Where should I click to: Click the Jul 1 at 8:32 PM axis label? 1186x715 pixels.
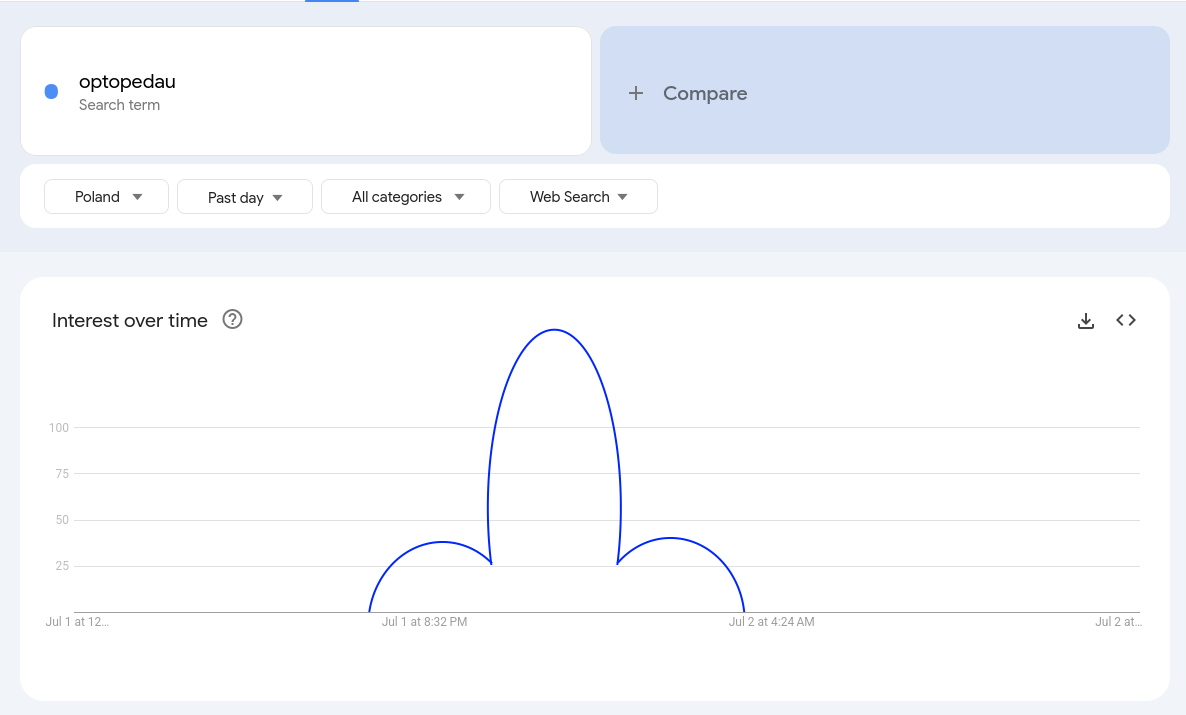(424, 622)
